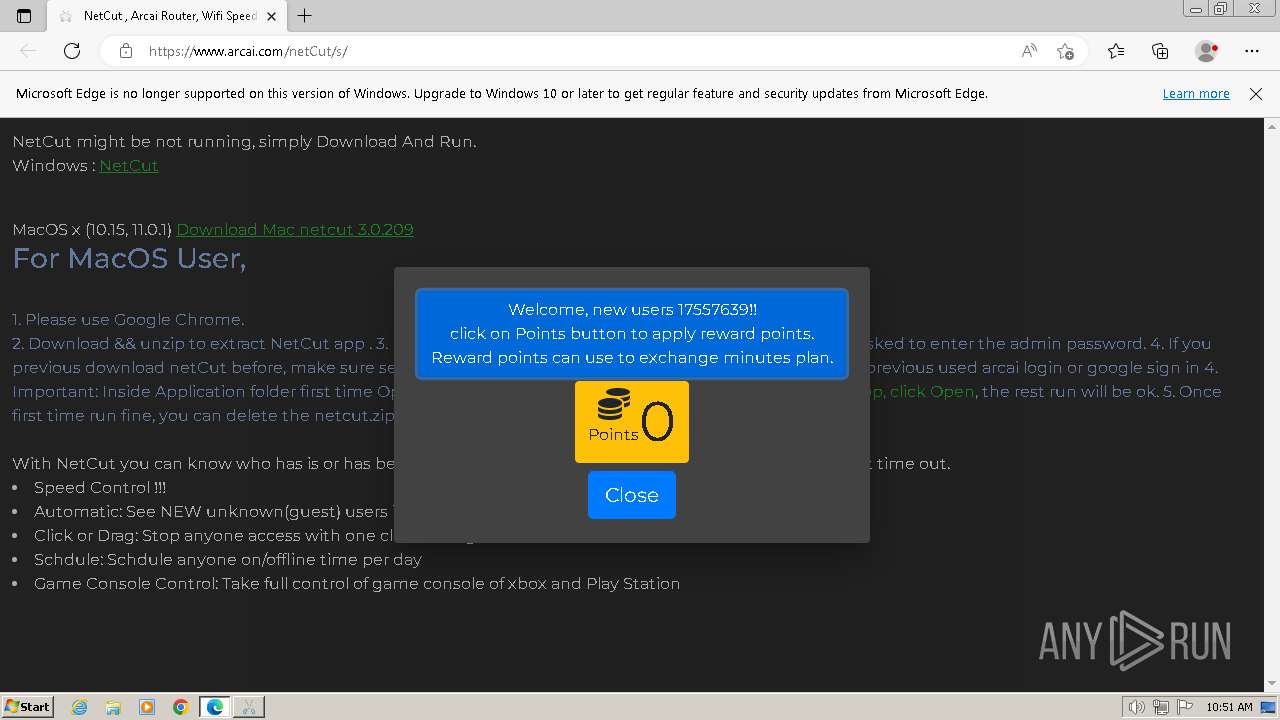The width and height of the screenshot is (1280, 720).
Task: Open the scissors app in taskbar
Action: coord(249,707)
